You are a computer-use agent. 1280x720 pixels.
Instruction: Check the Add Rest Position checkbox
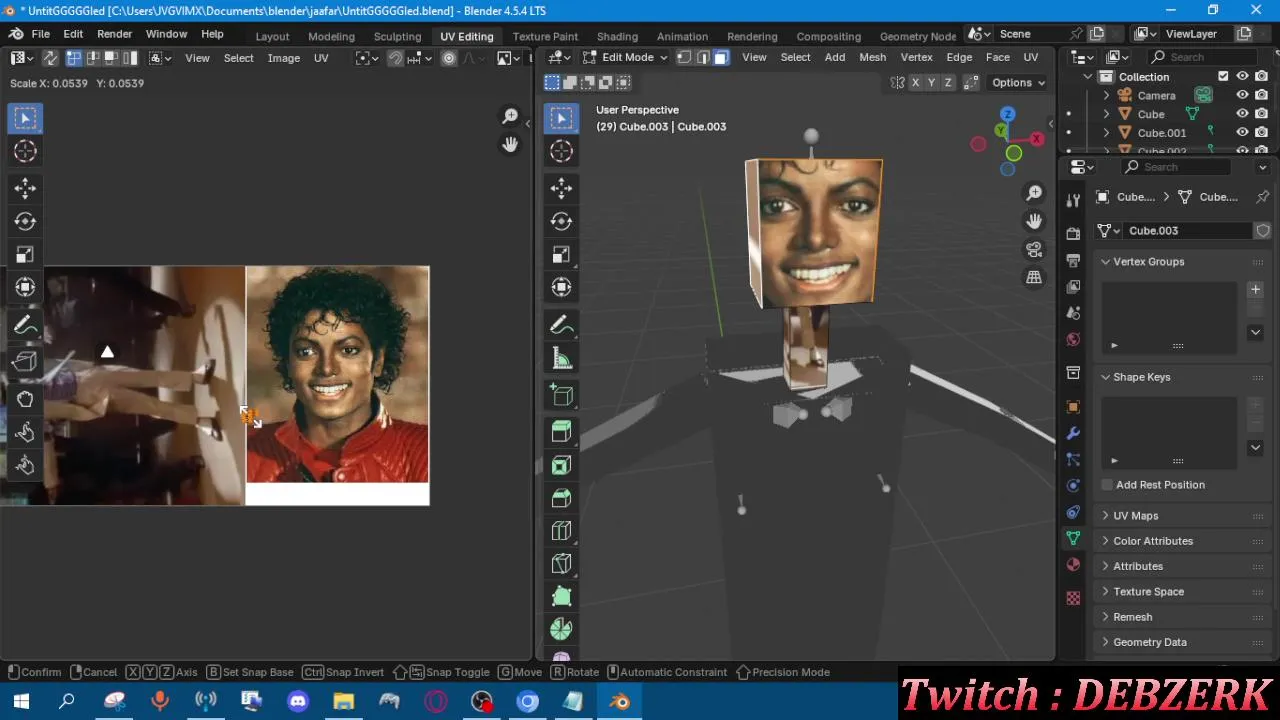point(1107,485)
